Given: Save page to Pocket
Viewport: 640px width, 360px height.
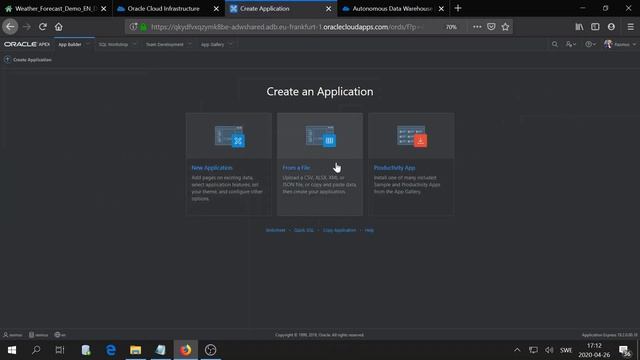Looking at the screenshot, I should coord(491,27).
